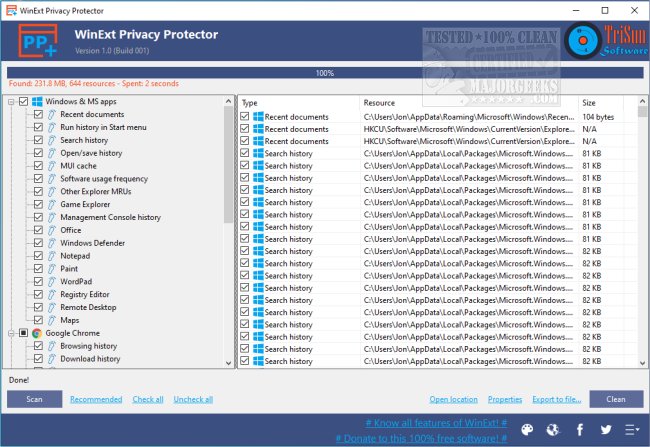This screenshot has width=650, height=447.
Task: Click the Recommended link
Action: tap(96, 399)
